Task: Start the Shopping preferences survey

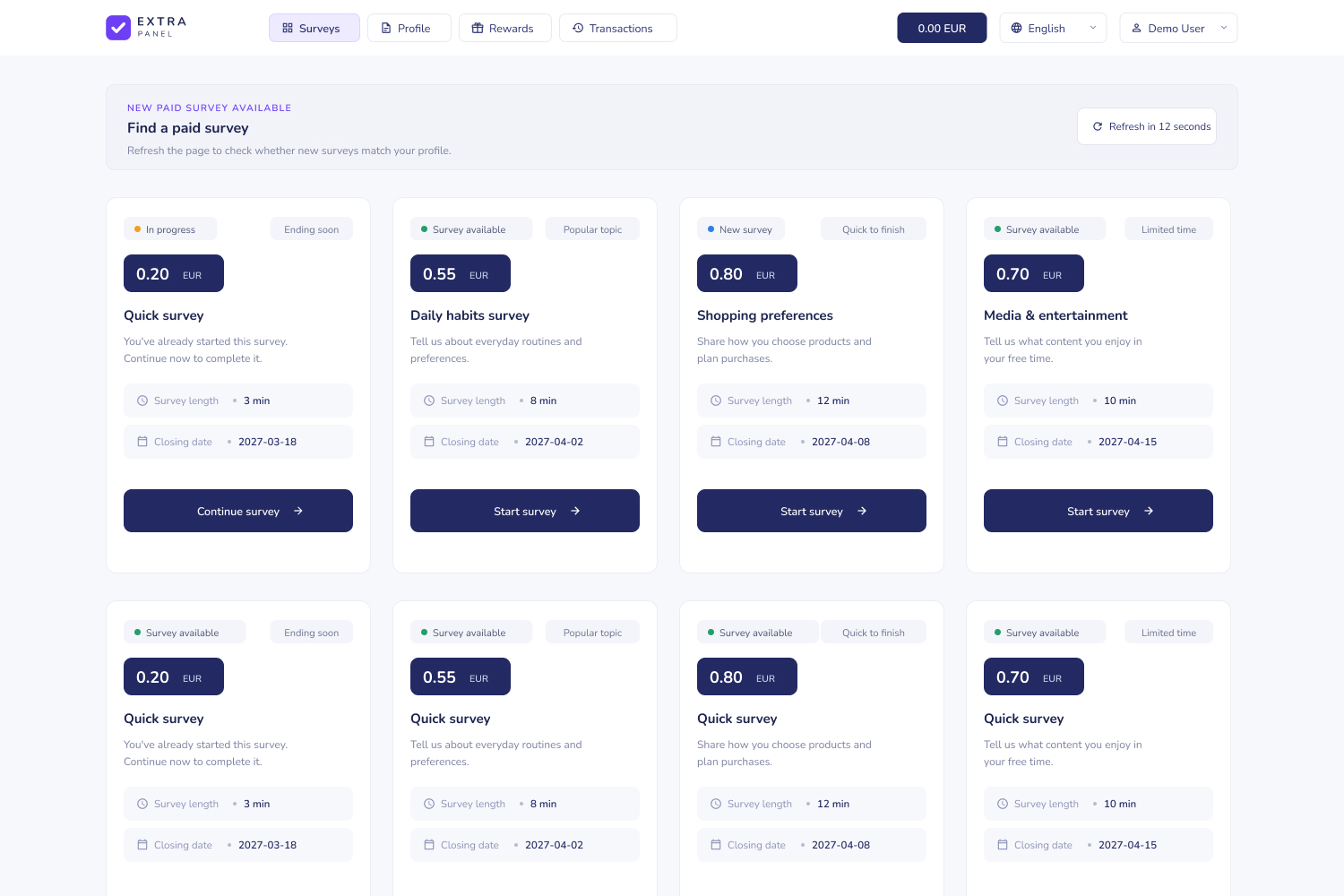Action: [x=812, y=511]
